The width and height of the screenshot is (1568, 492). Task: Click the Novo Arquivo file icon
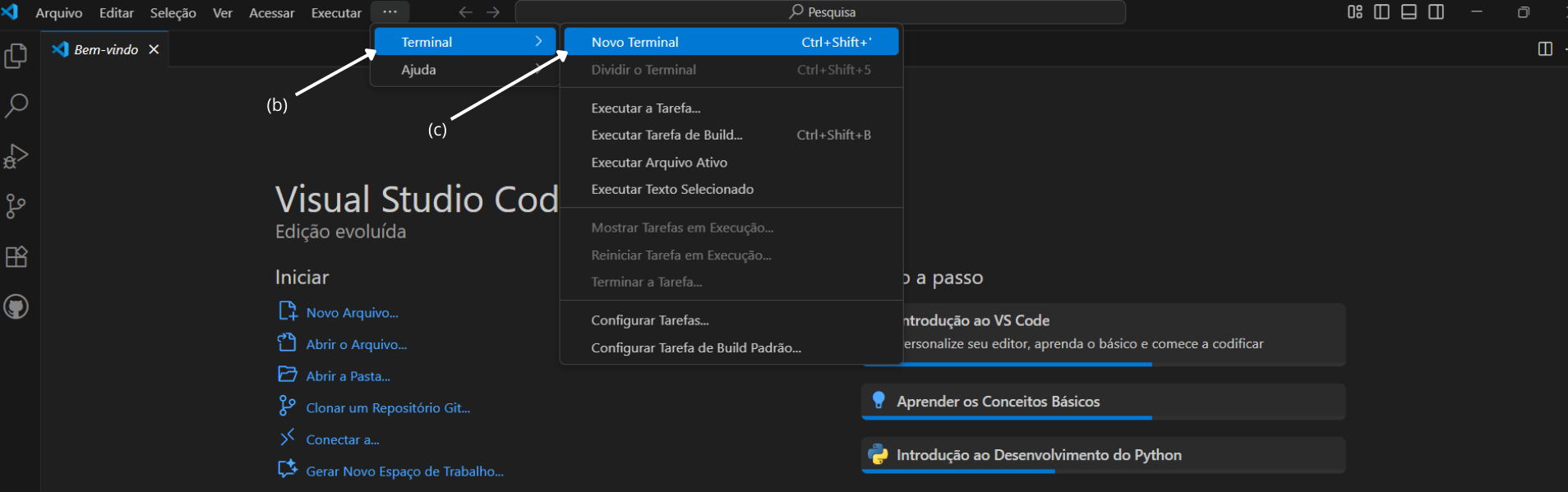(287, 311)
